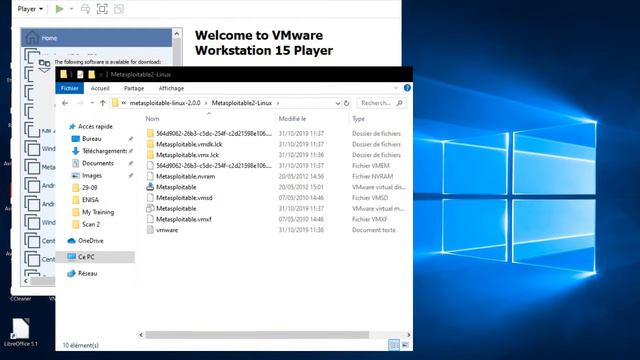Viewport: 640px width, 360px height.
Task: Click the file list horizontal scrollbar
Action: tap(257, 335)
